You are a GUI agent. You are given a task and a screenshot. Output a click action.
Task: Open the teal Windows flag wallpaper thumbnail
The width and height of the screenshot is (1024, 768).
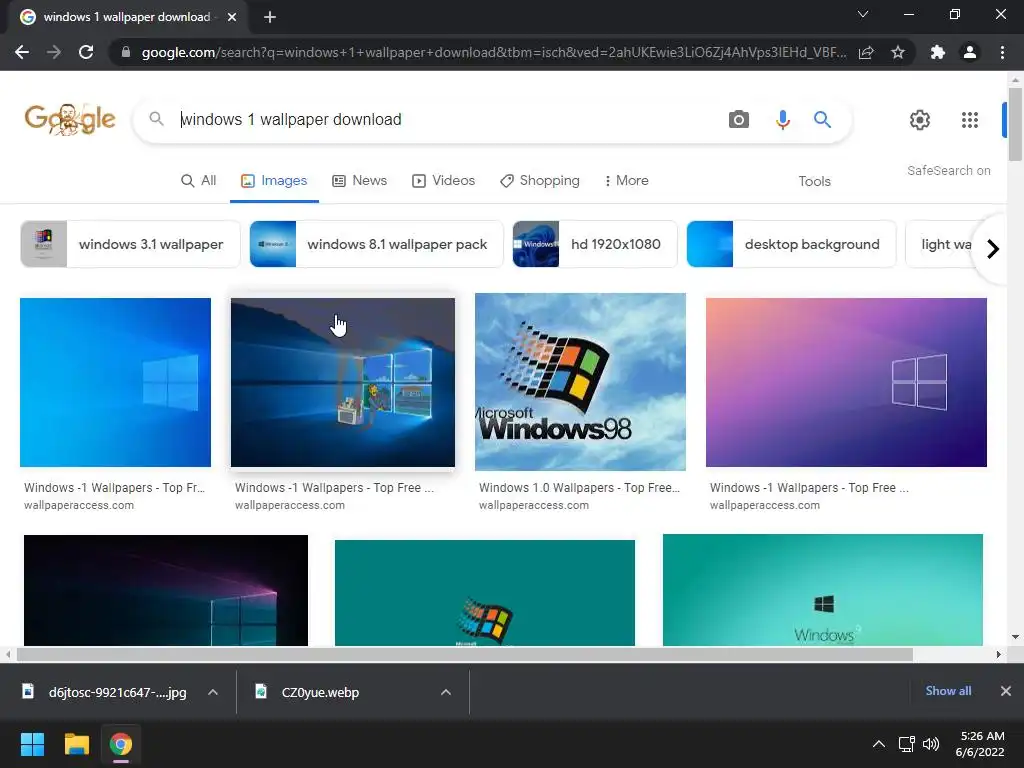(x=485, y=593)
